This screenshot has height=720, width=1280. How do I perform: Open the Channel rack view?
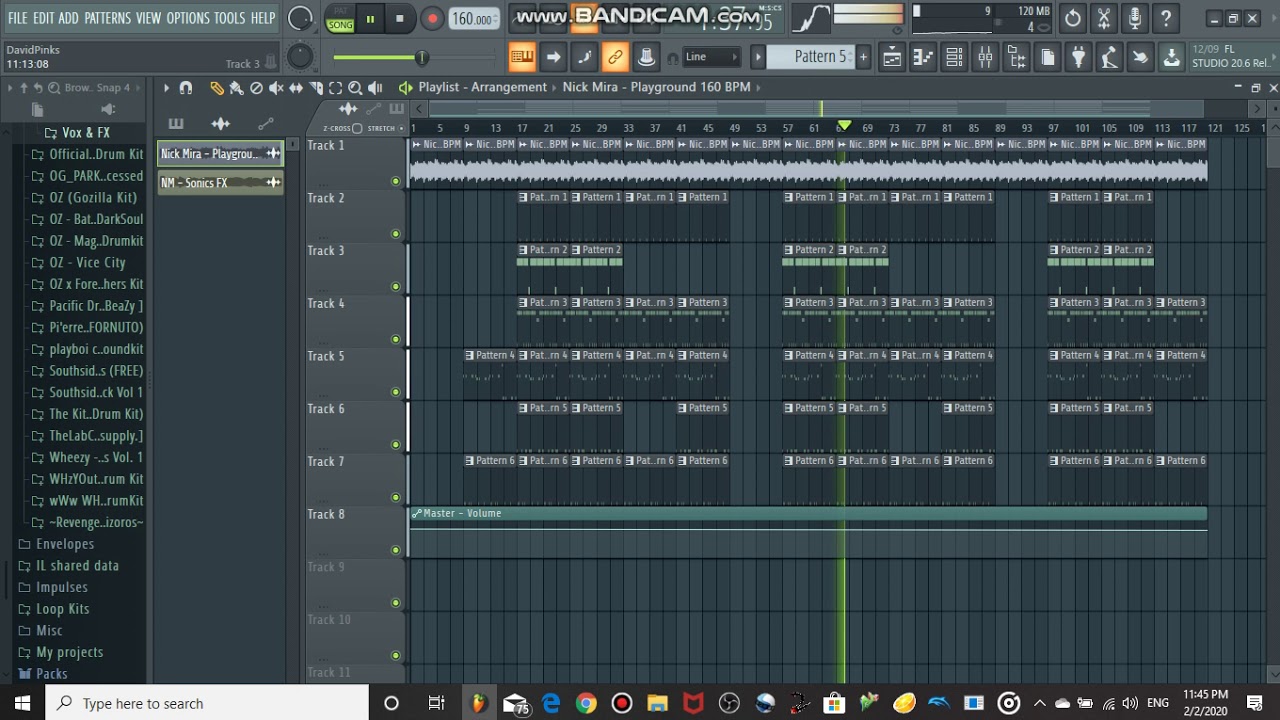coord(954,58)
